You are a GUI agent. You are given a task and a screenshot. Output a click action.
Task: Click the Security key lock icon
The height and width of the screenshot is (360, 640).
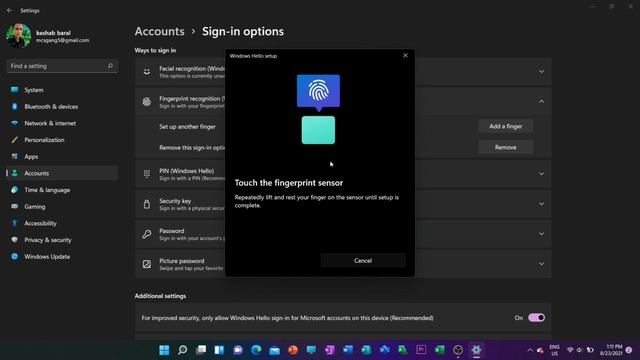pyautogui.click(x=147, y=204)
